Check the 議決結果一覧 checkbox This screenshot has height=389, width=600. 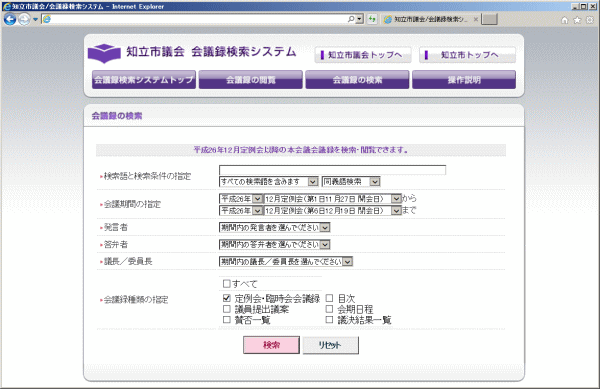tap(329, 319)
